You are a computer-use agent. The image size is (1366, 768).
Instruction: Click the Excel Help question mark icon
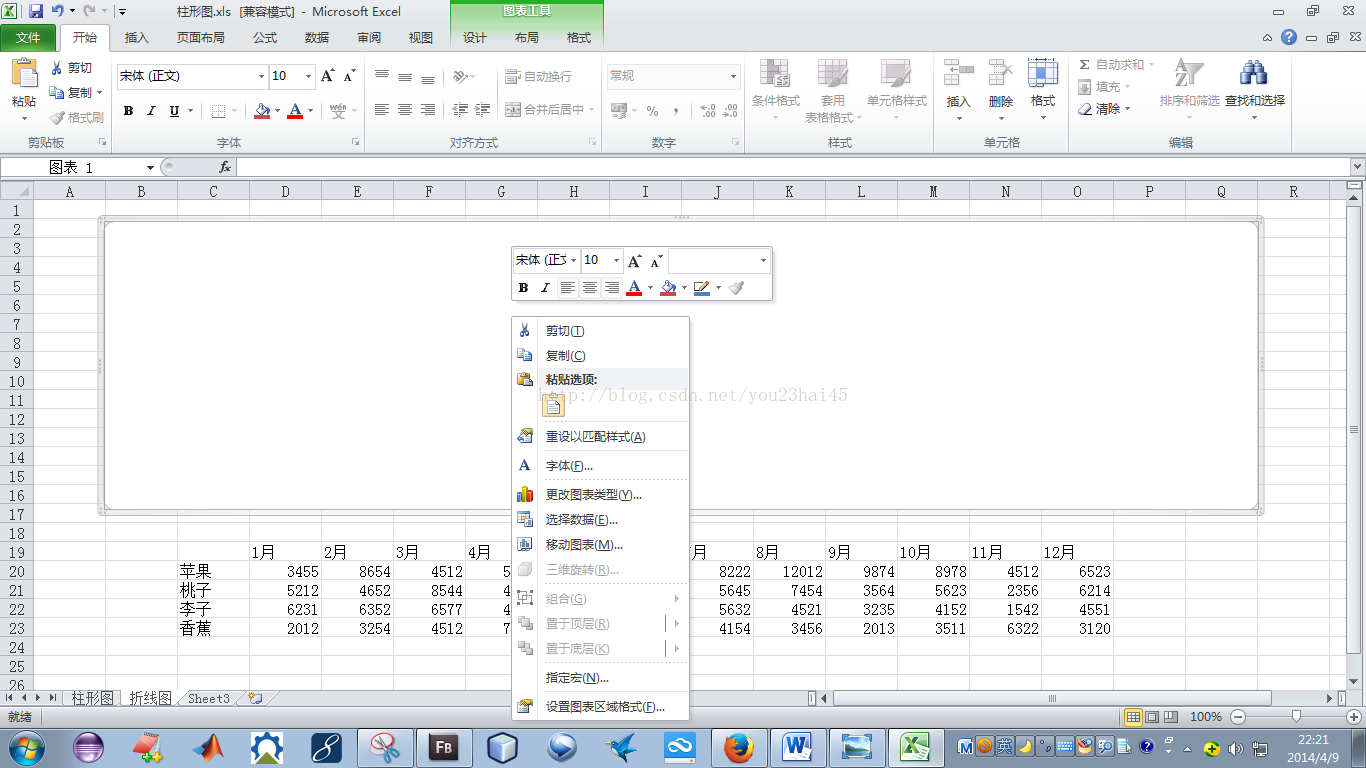pos(1289,37)
